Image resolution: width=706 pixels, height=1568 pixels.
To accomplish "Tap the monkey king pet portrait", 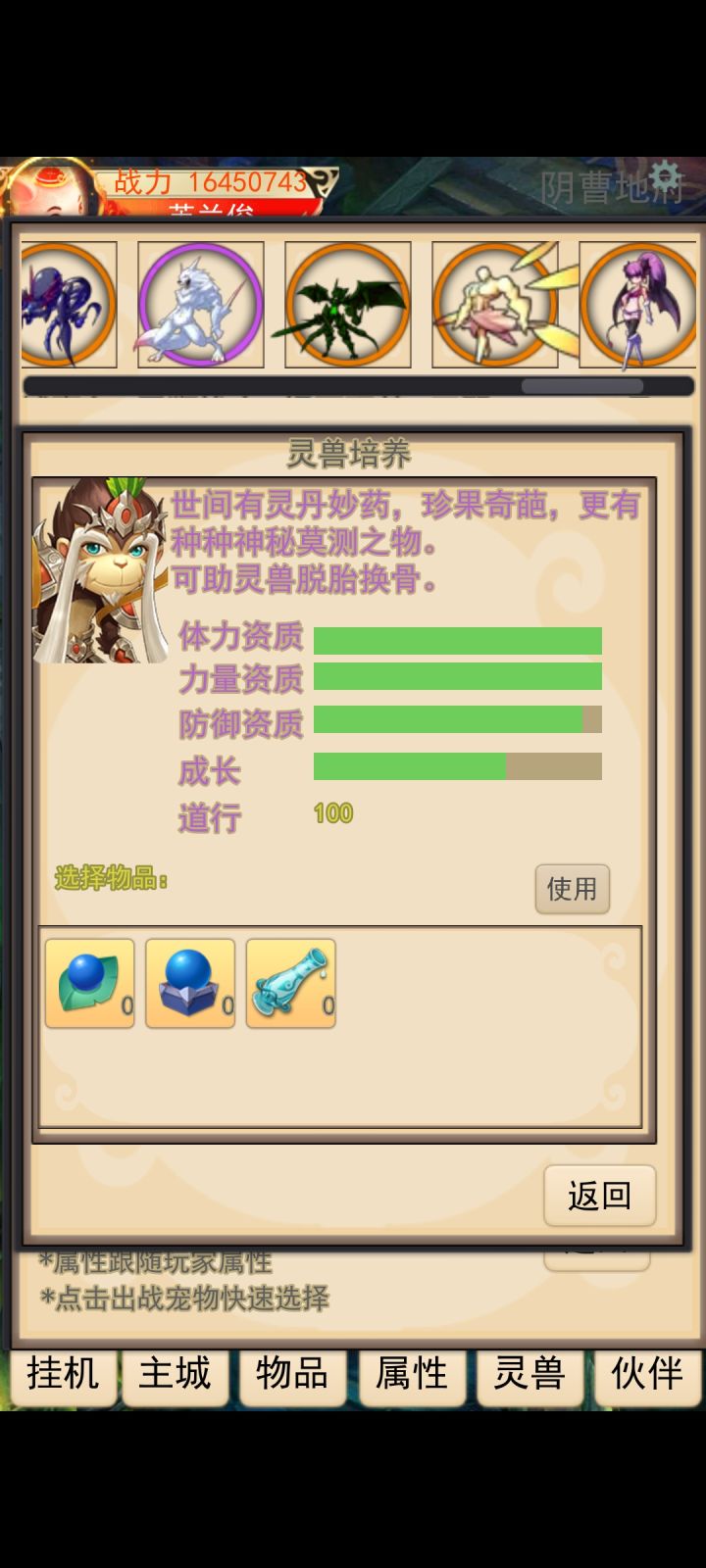I will coord(100,571).
